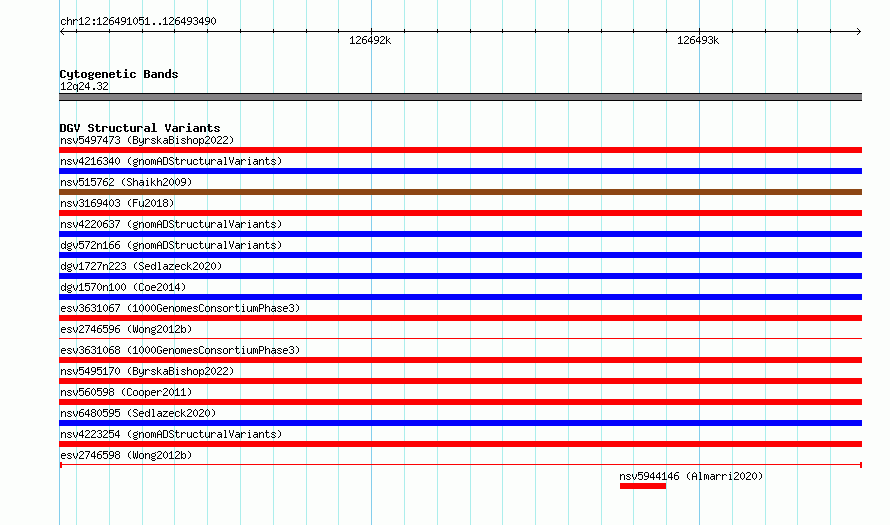Screen dimensions: 890x525
Task: Click the gray 12q24.32 cytogenetic band bar
Action: (x=460, y=97)
